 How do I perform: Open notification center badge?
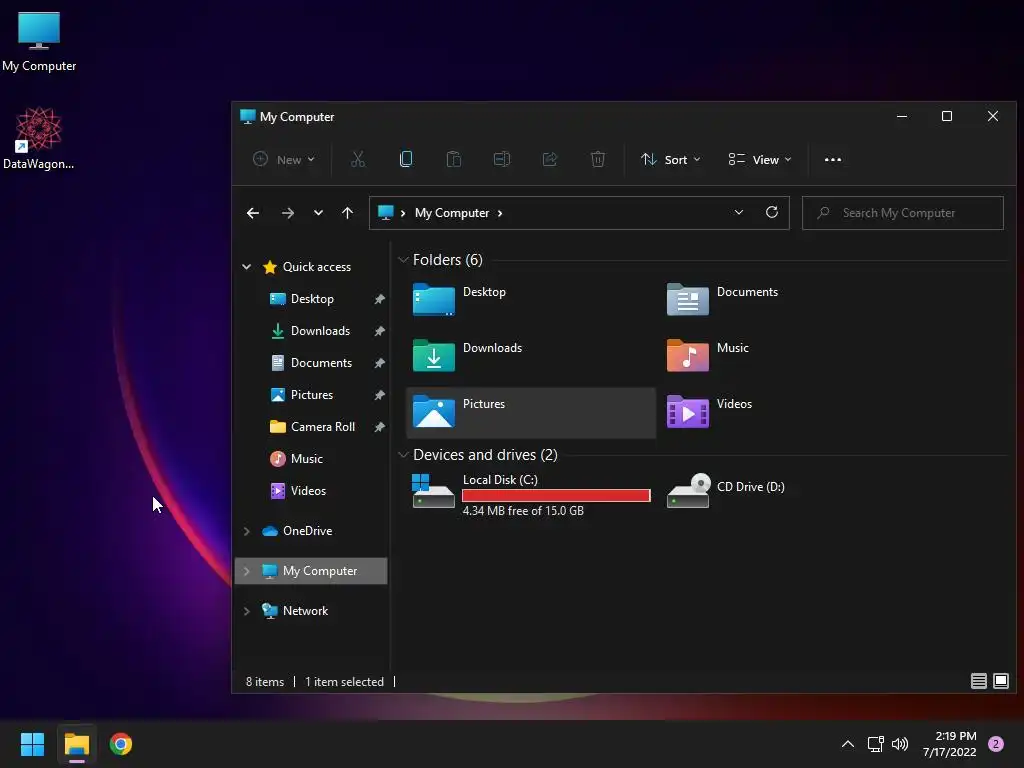coord(996,744)
